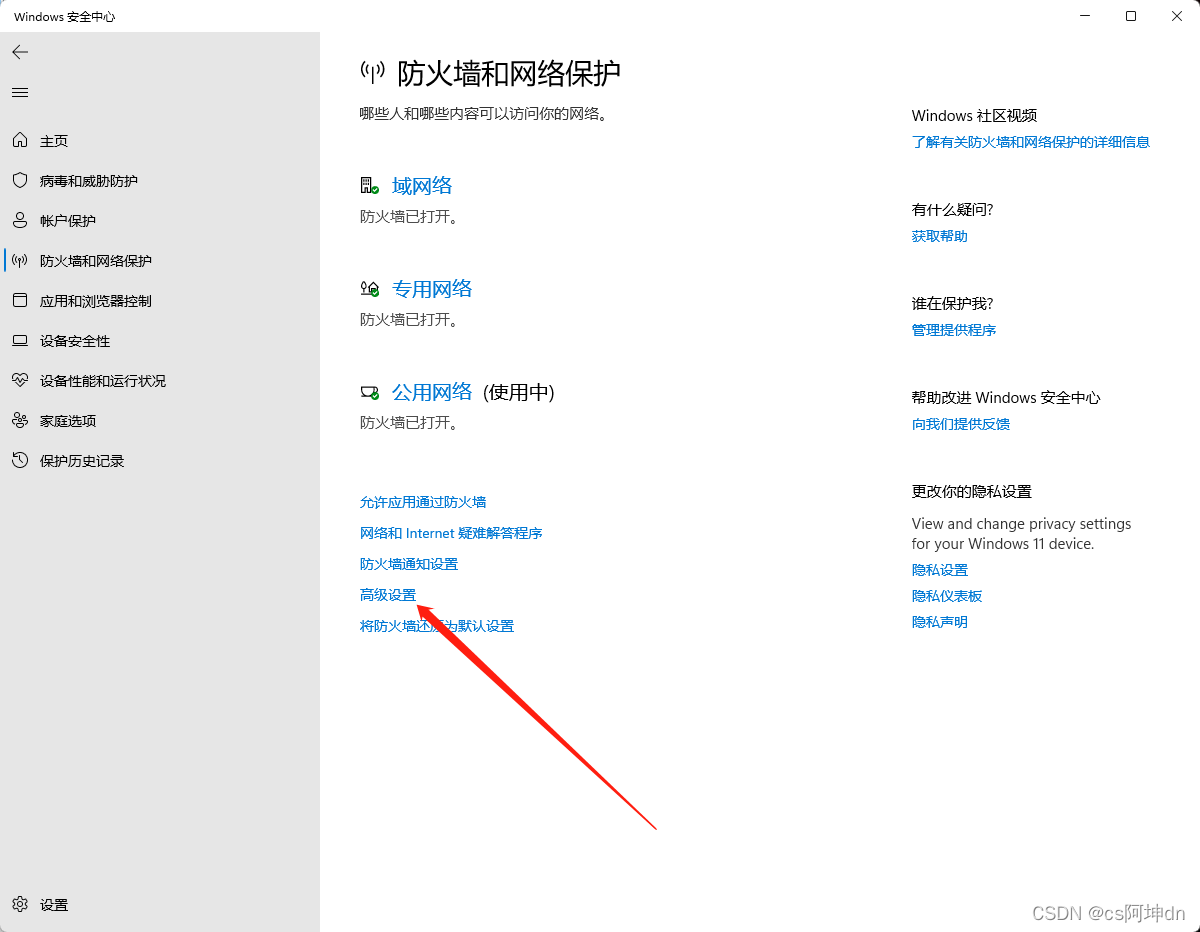
Task: Open 防火墙通知设置 link
Action: coord(409,564)
